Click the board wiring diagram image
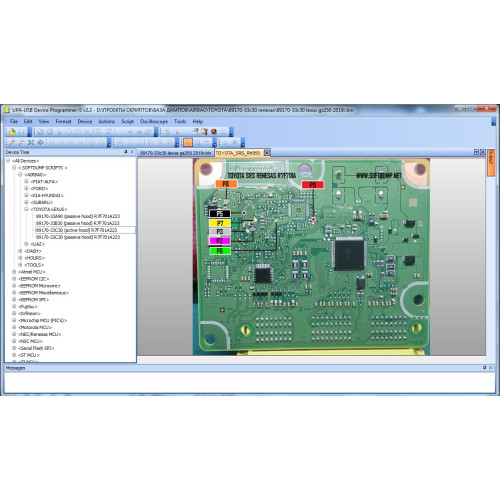Image resolution: width=500 pixels, height=500 pixels. [311, 257]
